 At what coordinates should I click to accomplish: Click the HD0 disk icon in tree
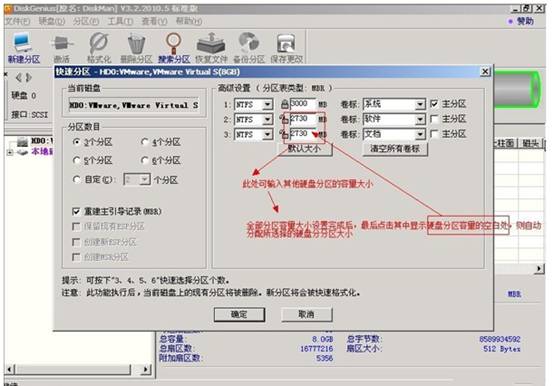(22, 142)
